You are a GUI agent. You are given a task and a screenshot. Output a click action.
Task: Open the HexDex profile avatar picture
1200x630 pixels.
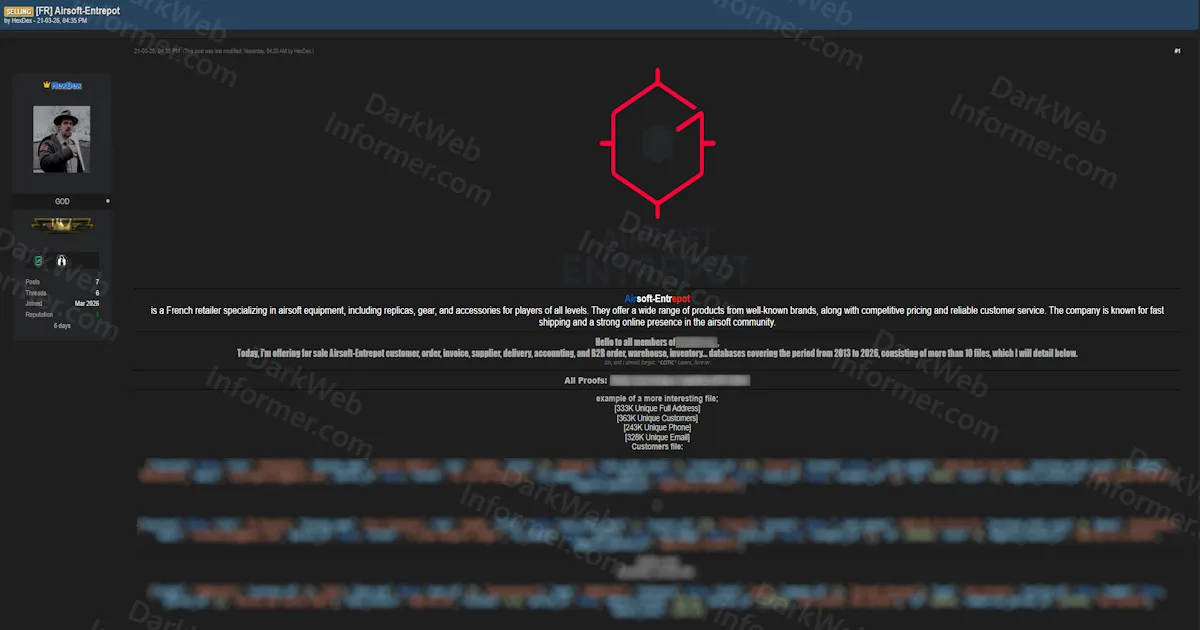[x=62, y=139]
